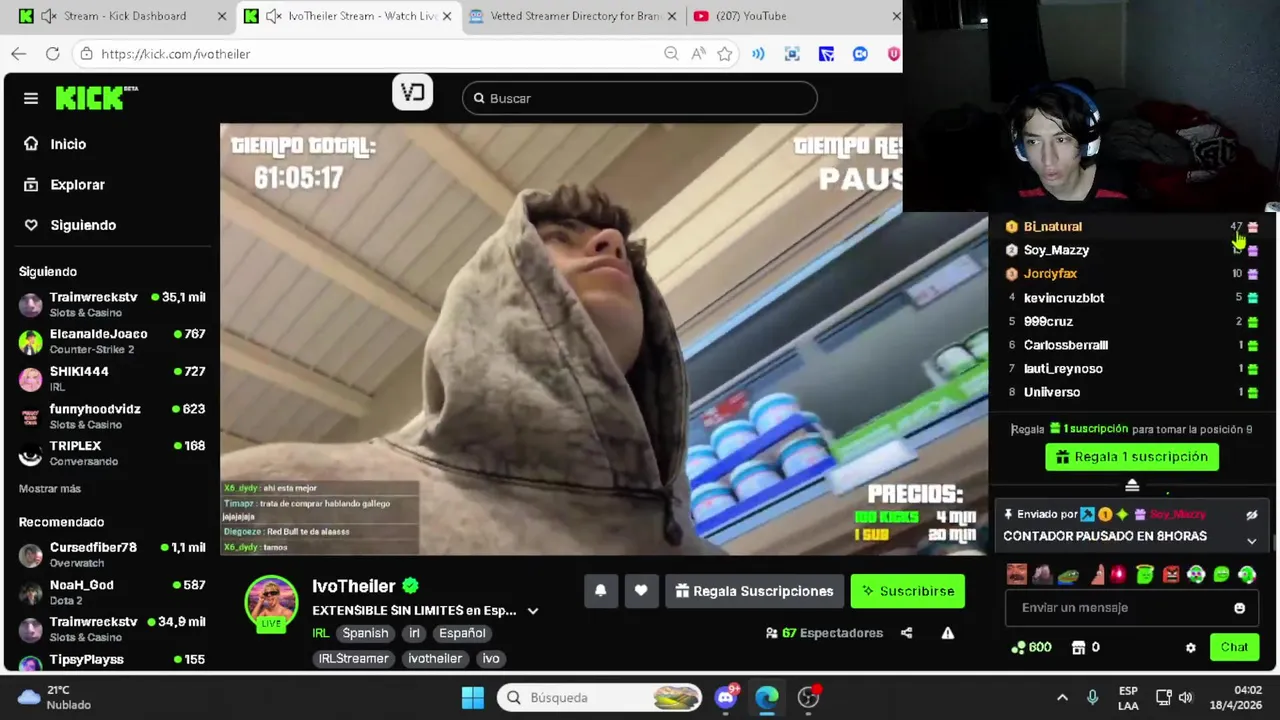Viewport: 1280px width, 720px height.
Task: Go back in the browser
Action: [x=19, y=54]
